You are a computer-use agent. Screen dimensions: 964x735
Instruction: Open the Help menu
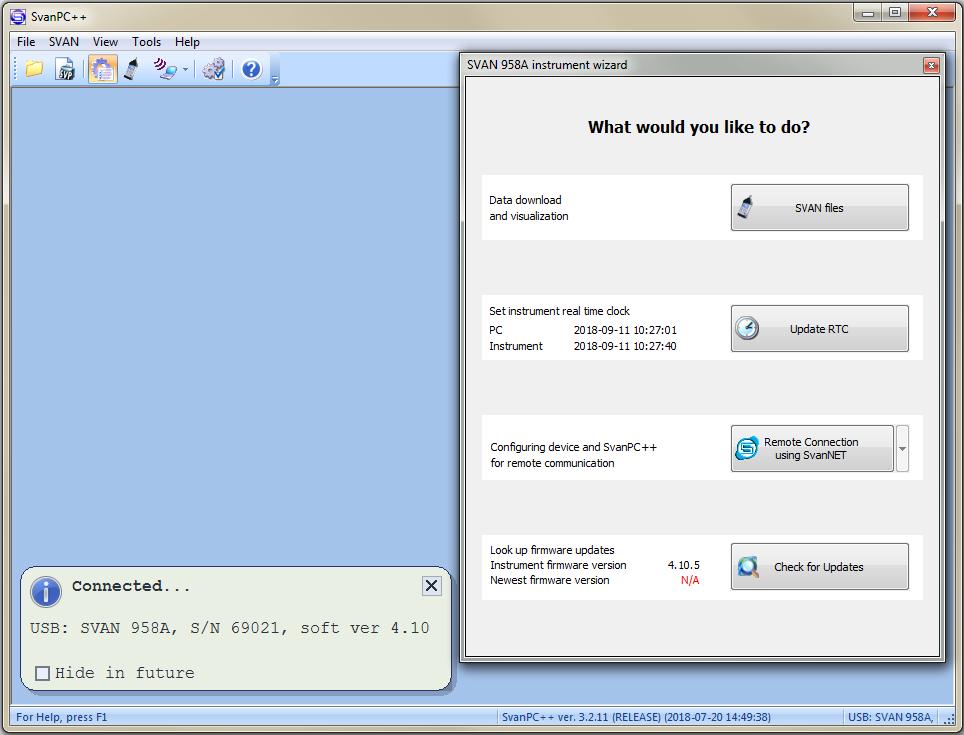[x=187, y=42]
